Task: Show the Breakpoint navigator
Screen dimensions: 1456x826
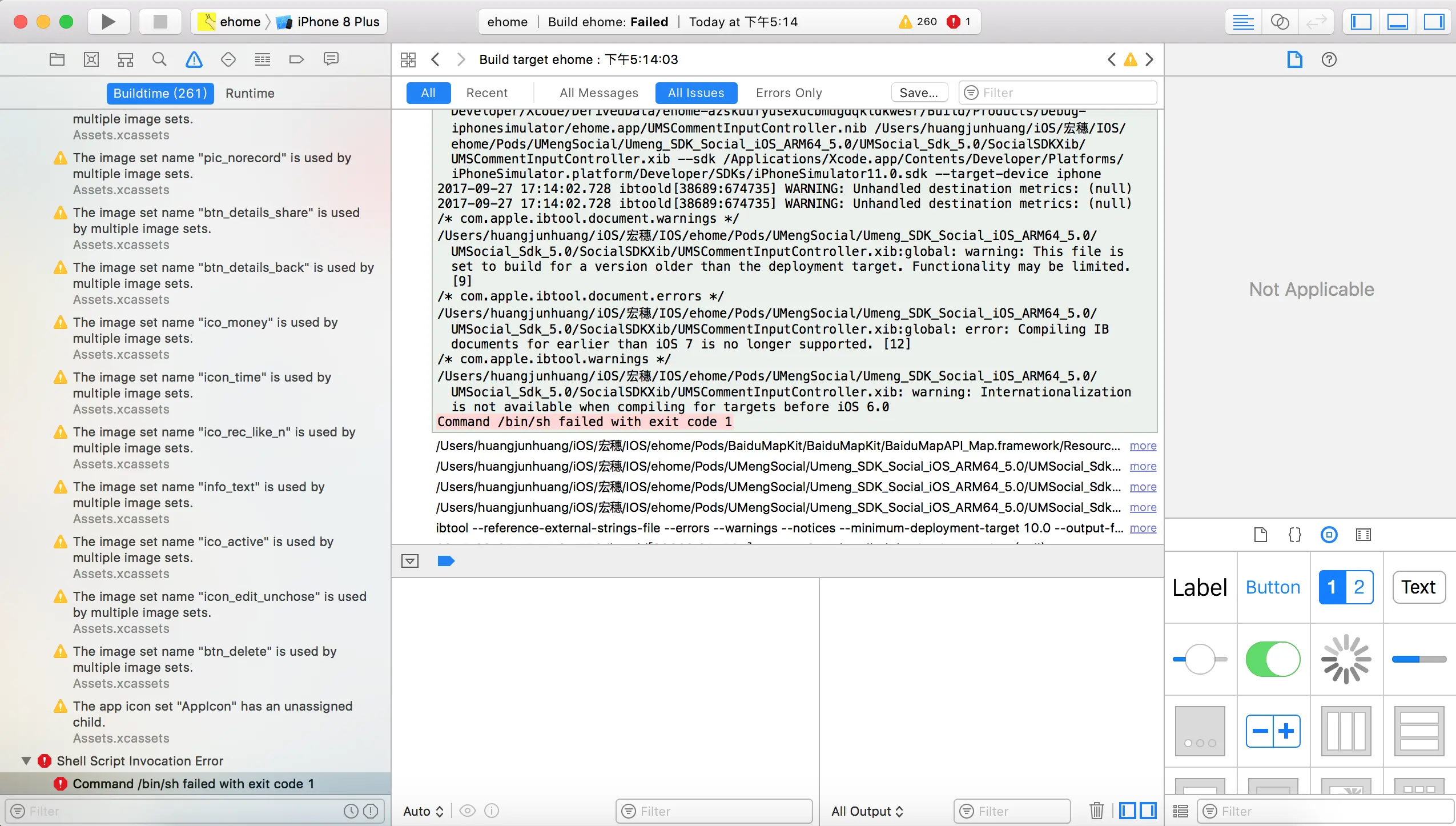Action: click(296, 59)
